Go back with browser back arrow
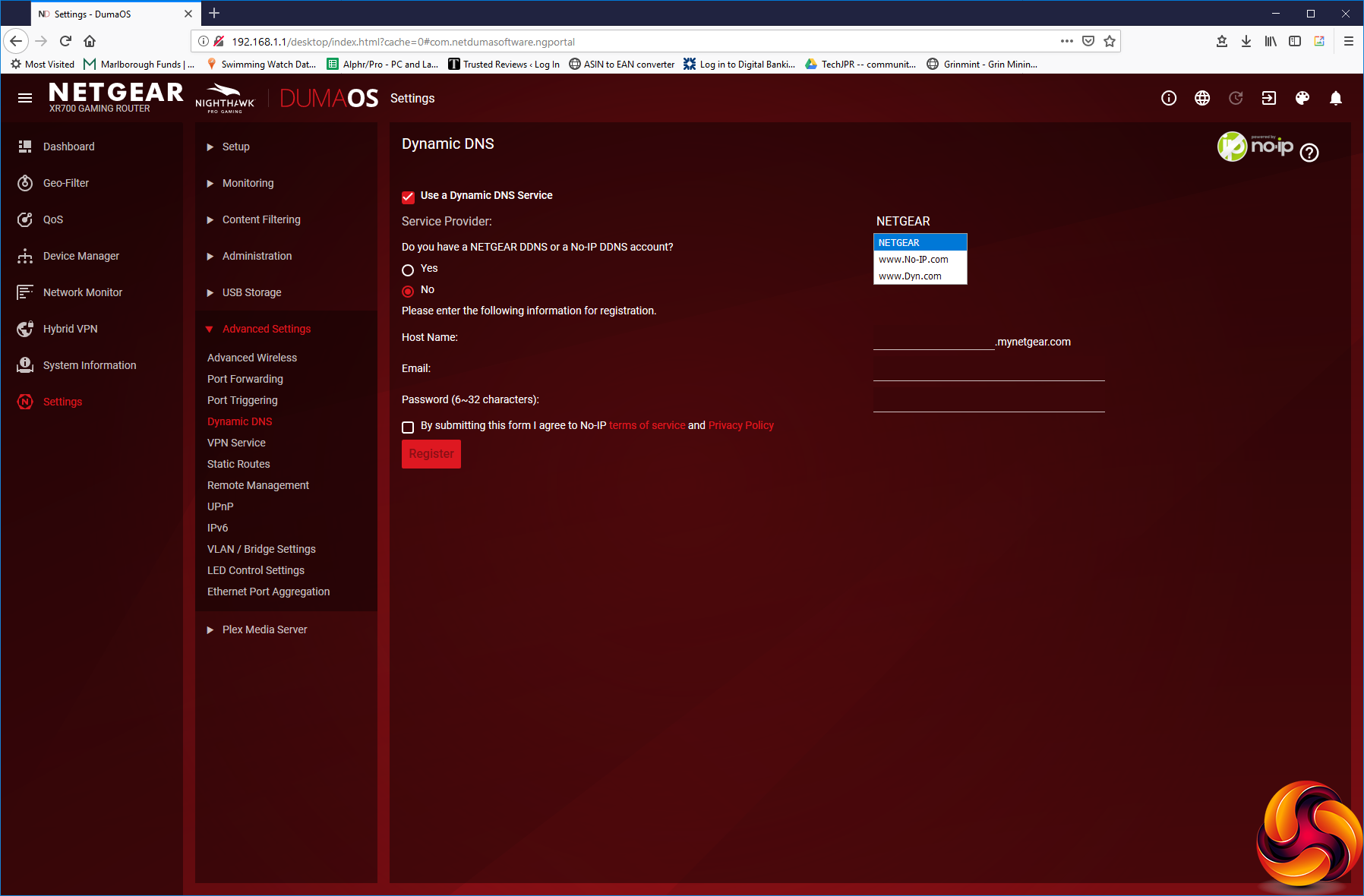 tap(16, 41)
